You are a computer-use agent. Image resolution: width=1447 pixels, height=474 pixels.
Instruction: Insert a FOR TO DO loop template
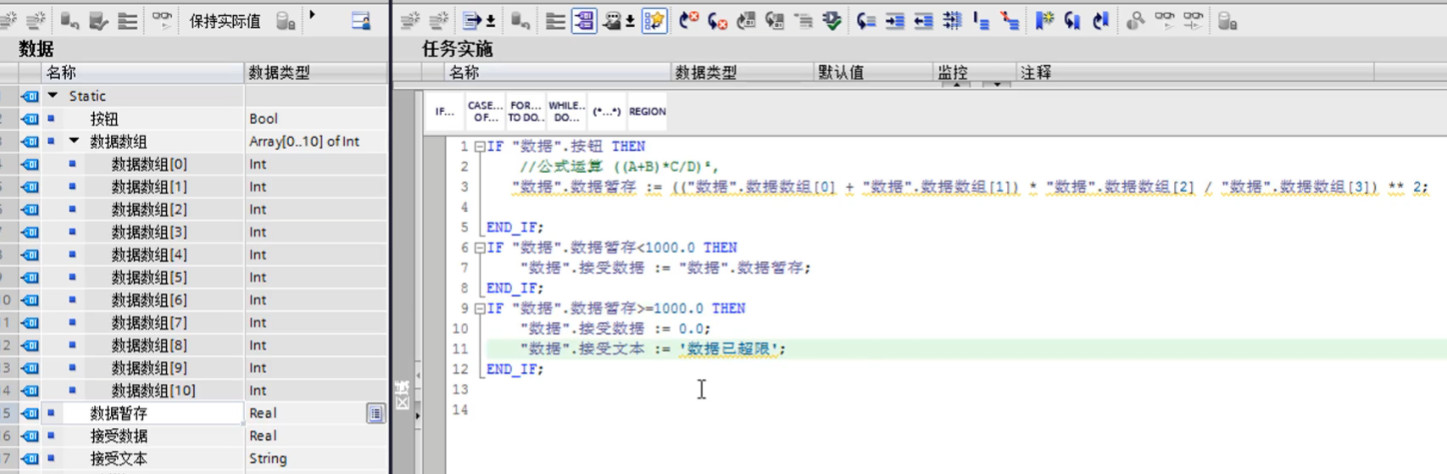(x=526, y=112)
